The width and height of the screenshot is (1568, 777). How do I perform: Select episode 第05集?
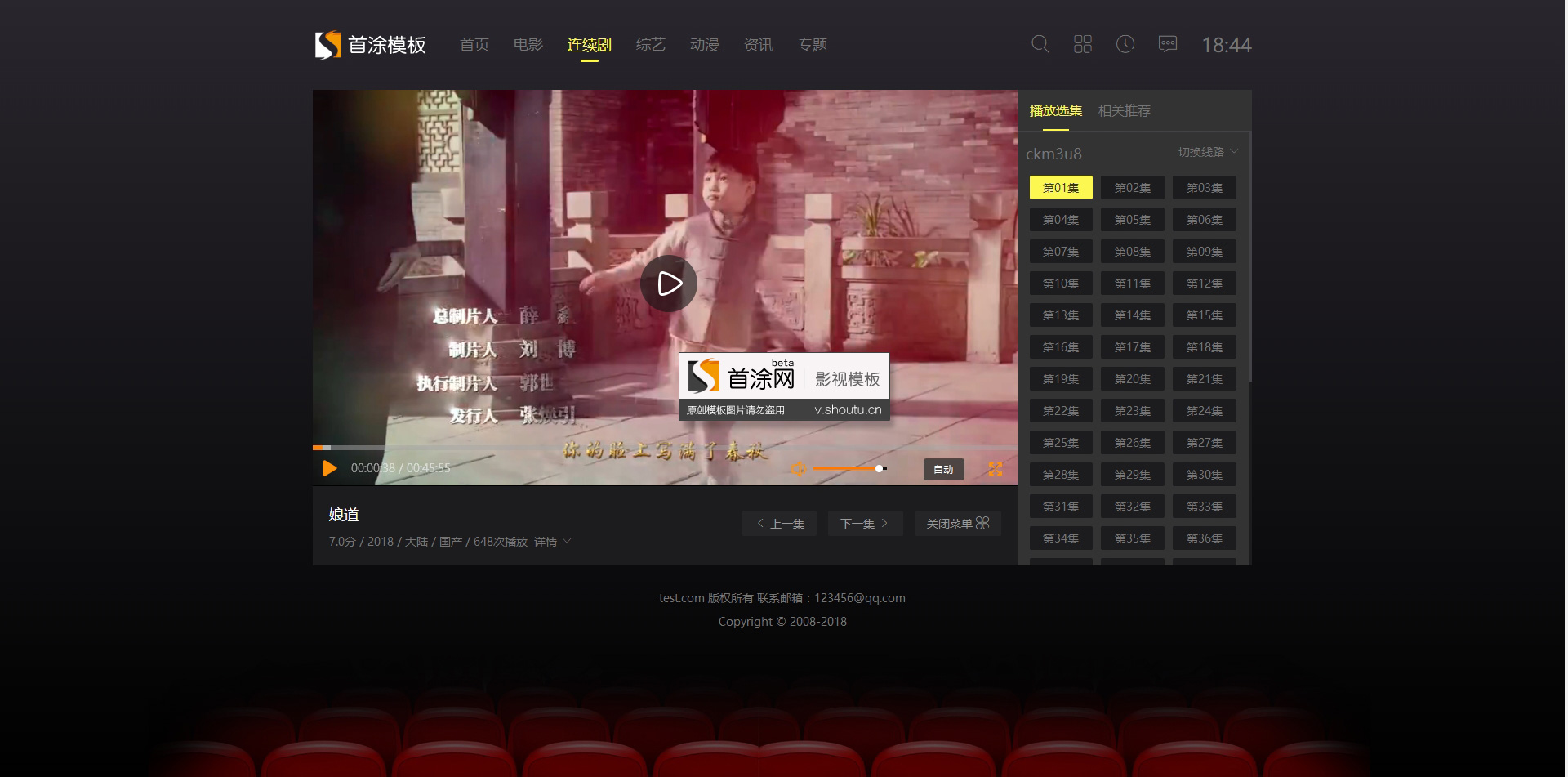(x=1133, y=220)
